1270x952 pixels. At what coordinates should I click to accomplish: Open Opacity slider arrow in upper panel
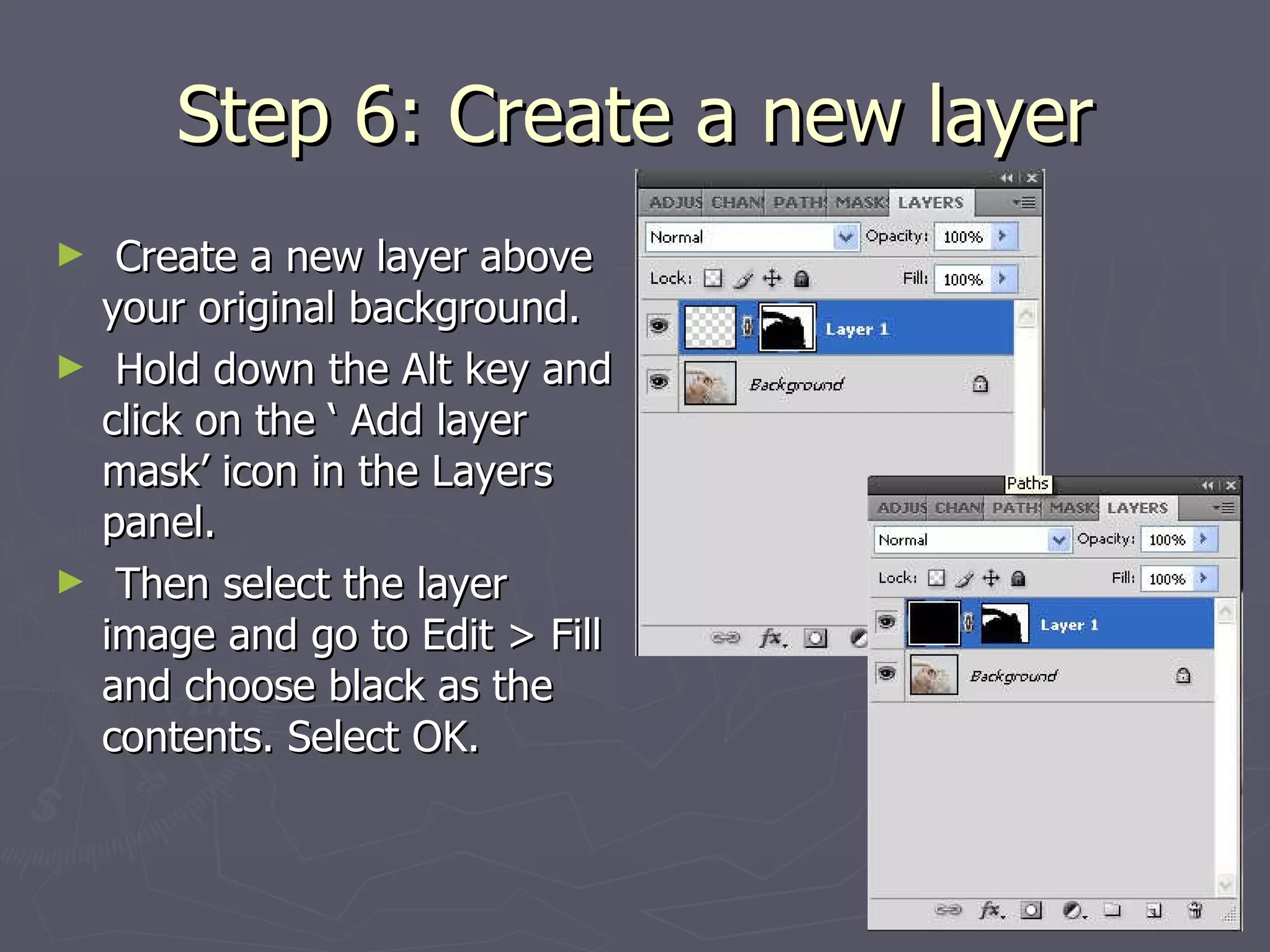point(1003,236)
